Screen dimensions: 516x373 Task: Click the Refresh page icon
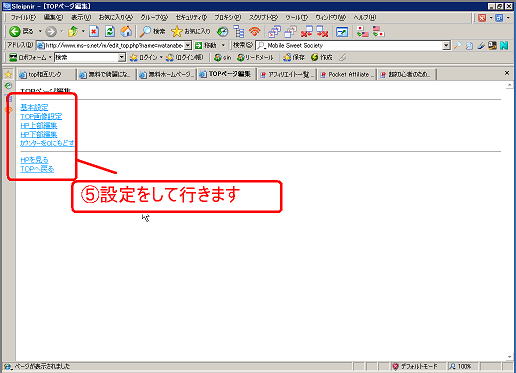(x=110, y=32)
